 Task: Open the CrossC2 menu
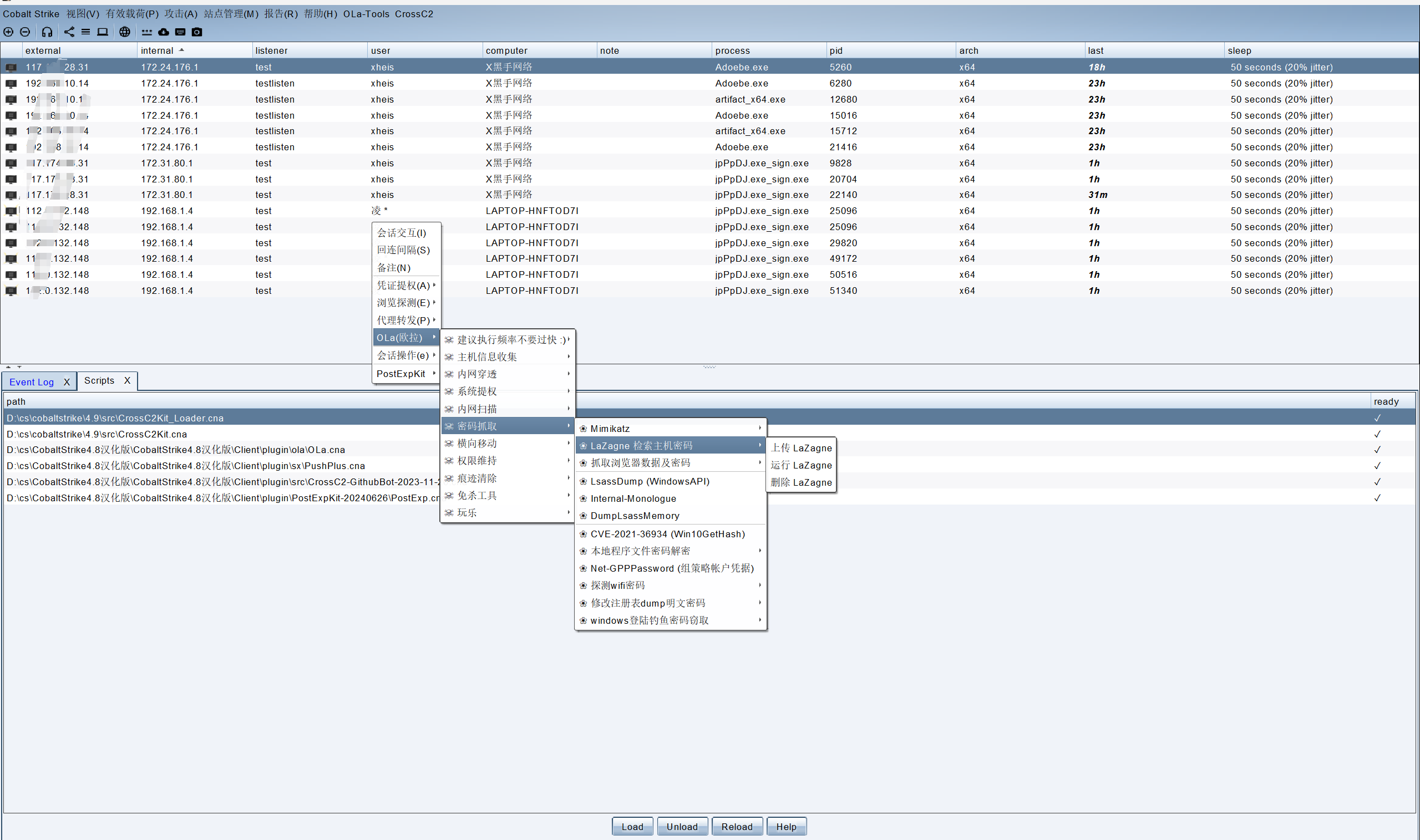[x=414, y=14]
